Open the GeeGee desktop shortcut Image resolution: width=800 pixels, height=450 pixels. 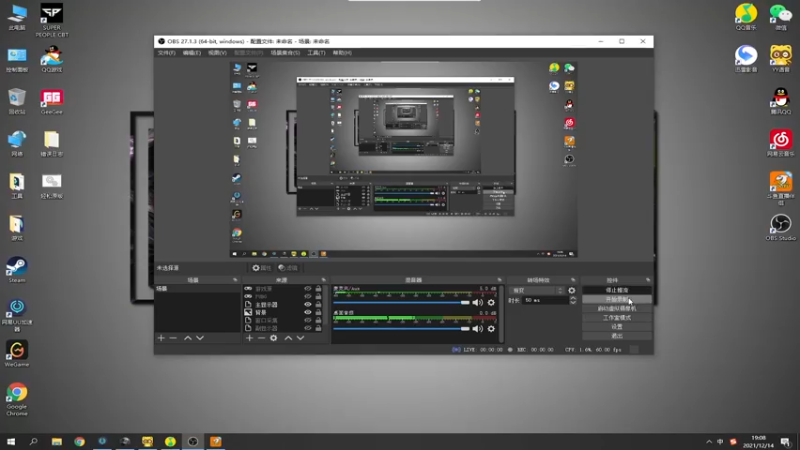52,102
